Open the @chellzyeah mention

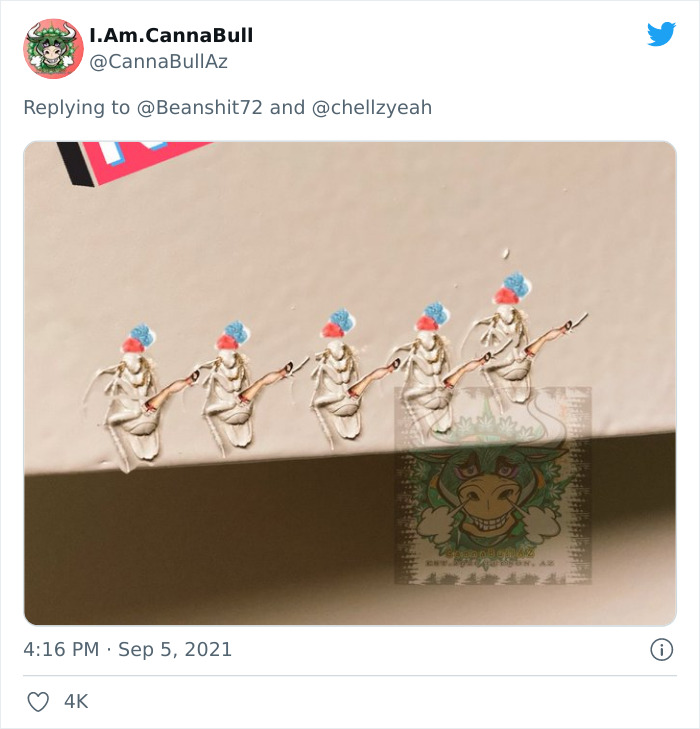pos(372,107)
